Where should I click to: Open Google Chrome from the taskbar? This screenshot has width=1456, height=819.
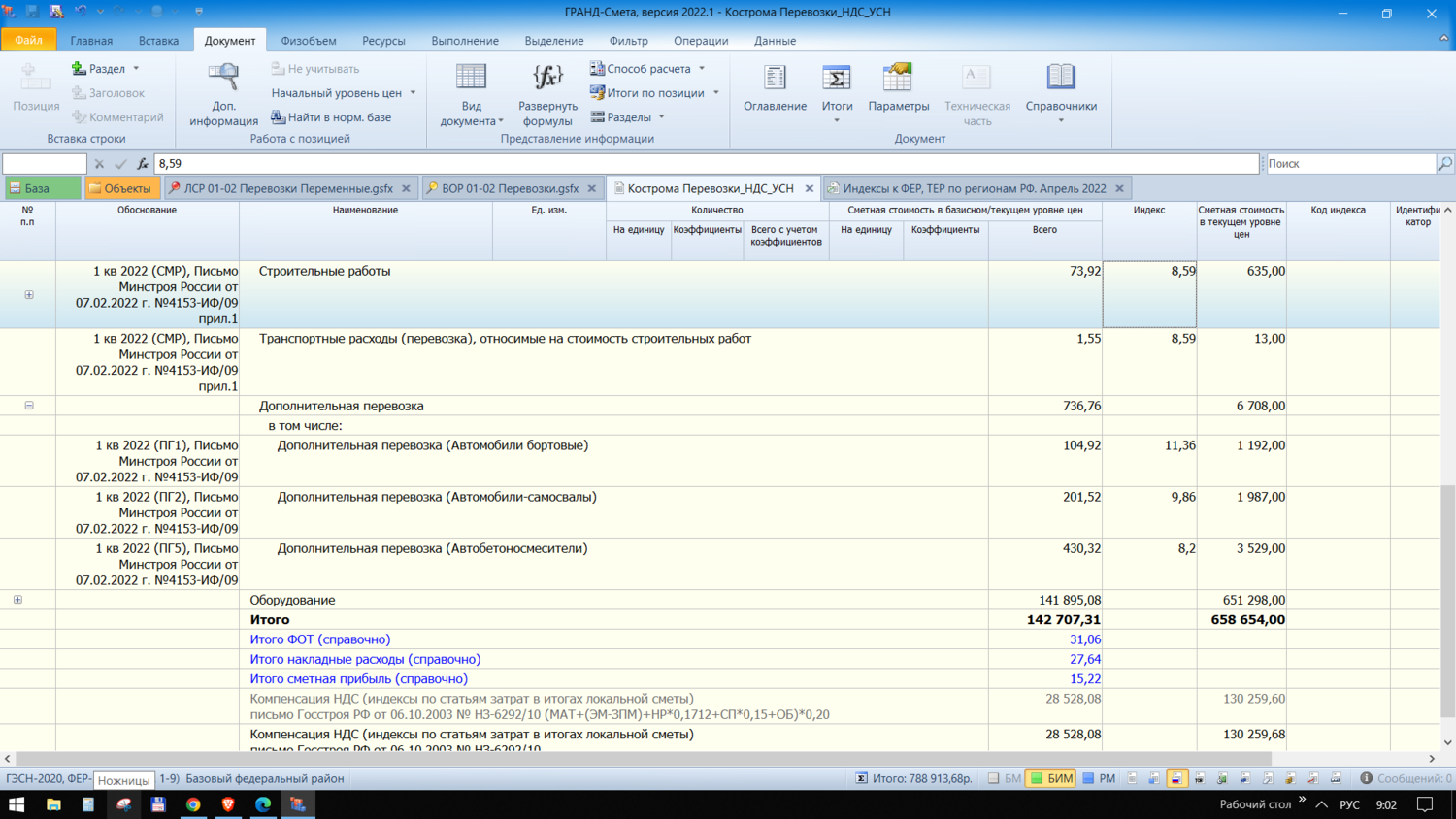coord(193,804)
